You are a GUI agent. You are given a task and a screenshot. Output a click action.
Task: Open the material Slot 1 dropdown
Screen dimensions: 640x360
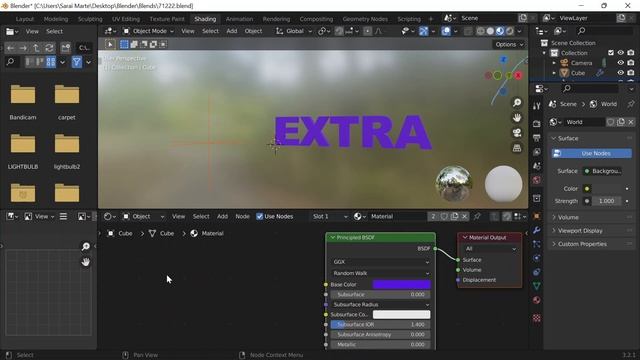point(329,216)
